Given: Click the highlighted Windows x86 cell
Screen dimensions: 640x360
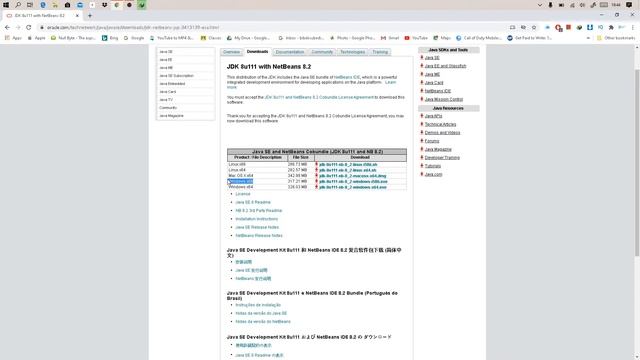Looking at the screenshot, I should (240, 181).
